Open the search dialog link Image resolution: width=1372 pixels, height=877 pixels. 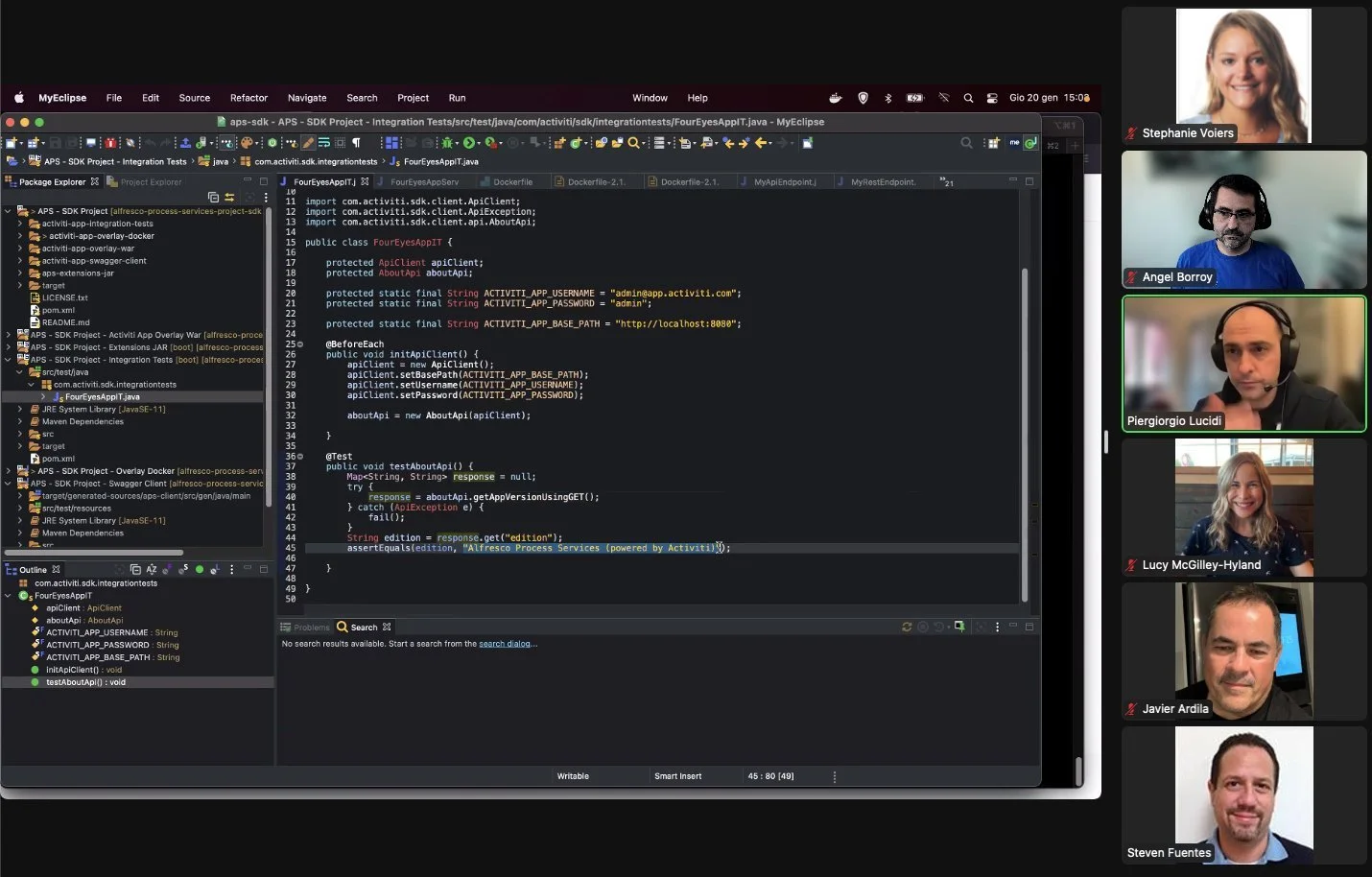tap(505, 644)
